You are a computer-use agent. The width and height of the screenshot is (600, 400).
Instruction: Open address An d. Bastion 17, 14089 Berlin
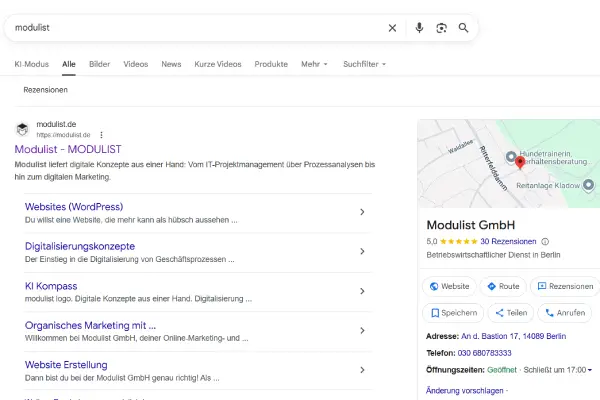click(514, 336)
